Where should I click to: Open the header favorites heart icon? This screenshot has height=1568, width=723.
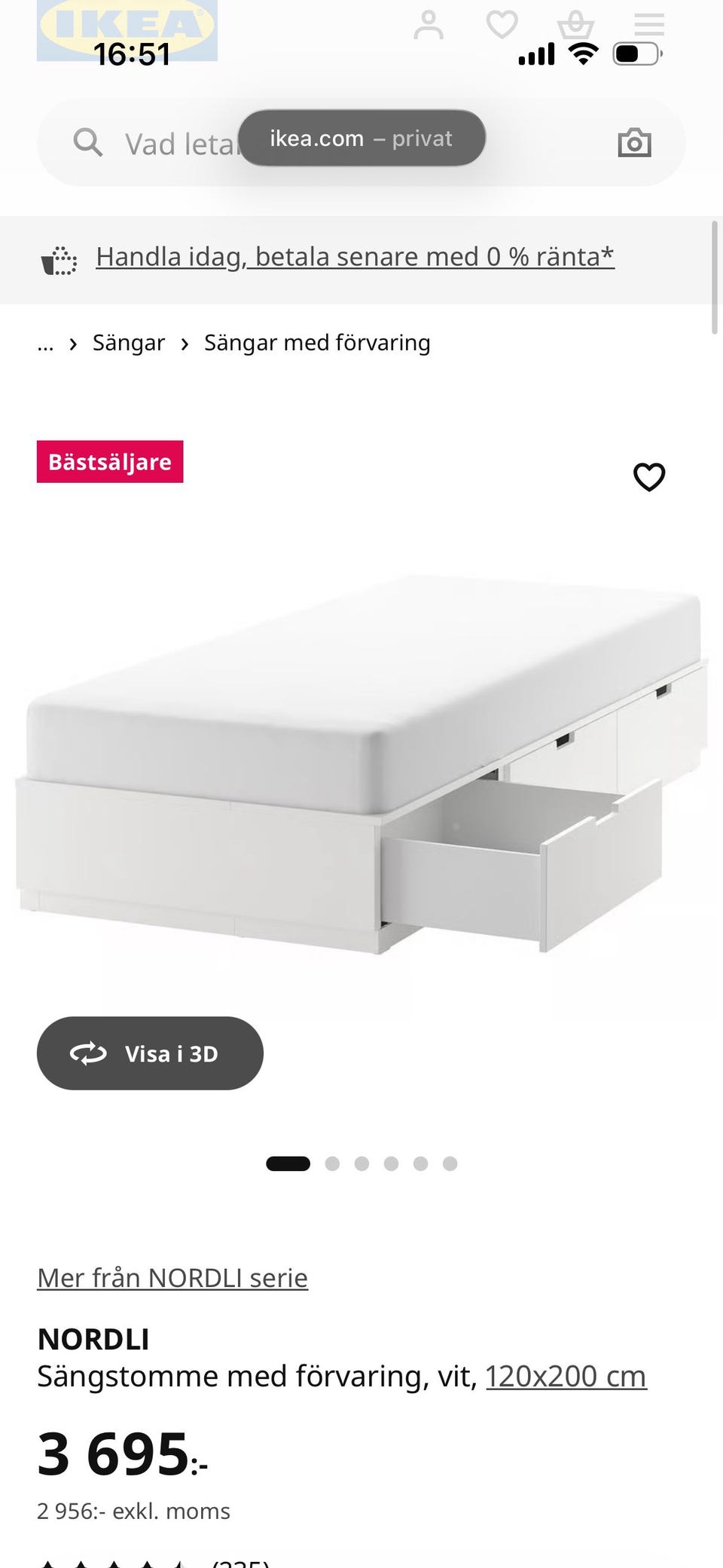[x=502, y=24]
